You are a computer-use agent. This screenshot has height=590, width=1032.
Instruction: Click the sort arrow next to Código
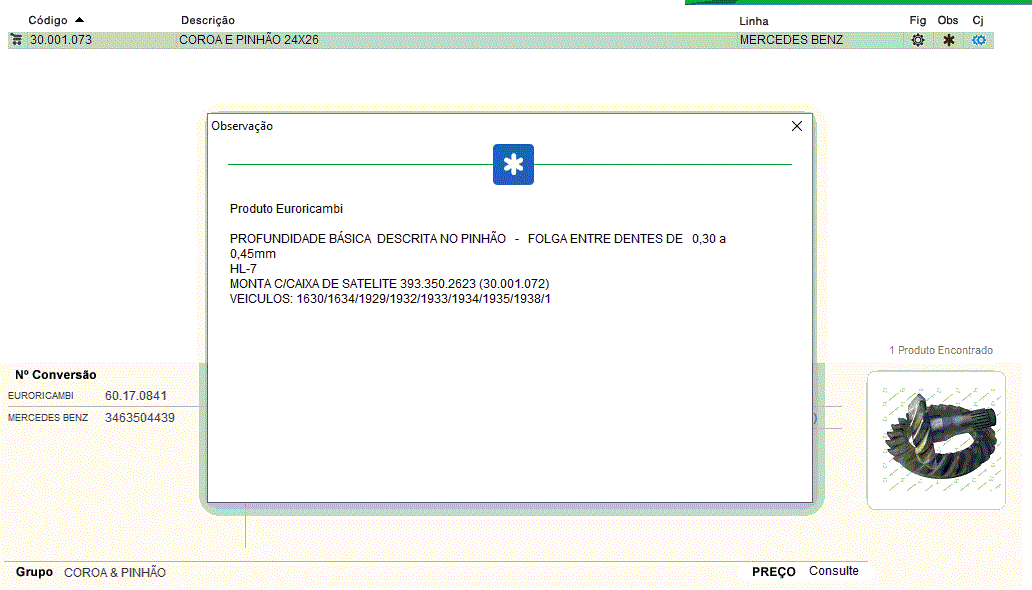pyautogui.click(x=80, y=20)
